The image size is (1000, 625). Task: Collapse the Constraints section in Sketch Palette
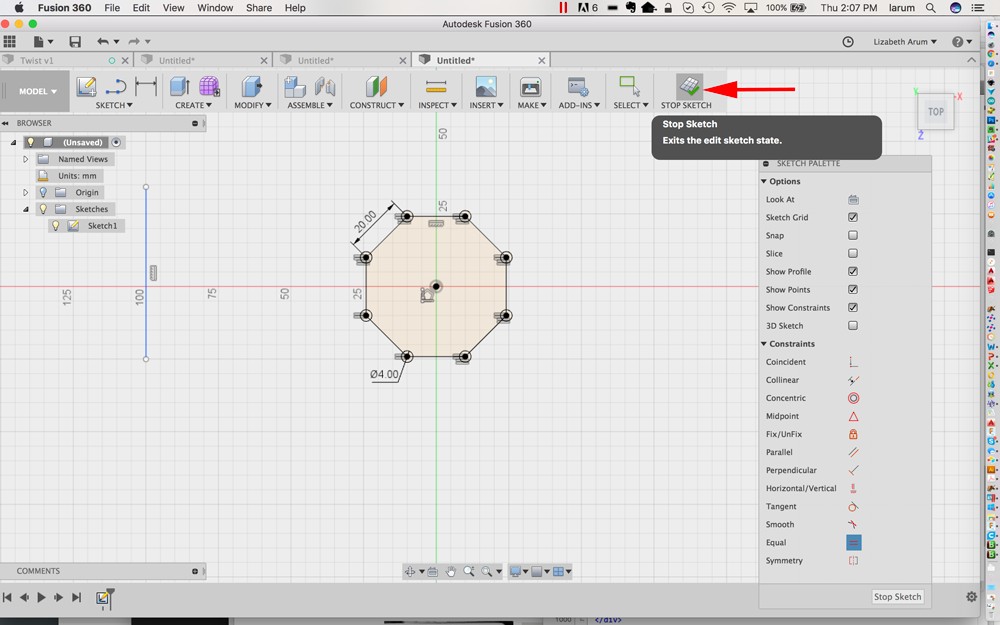[764, 344]
